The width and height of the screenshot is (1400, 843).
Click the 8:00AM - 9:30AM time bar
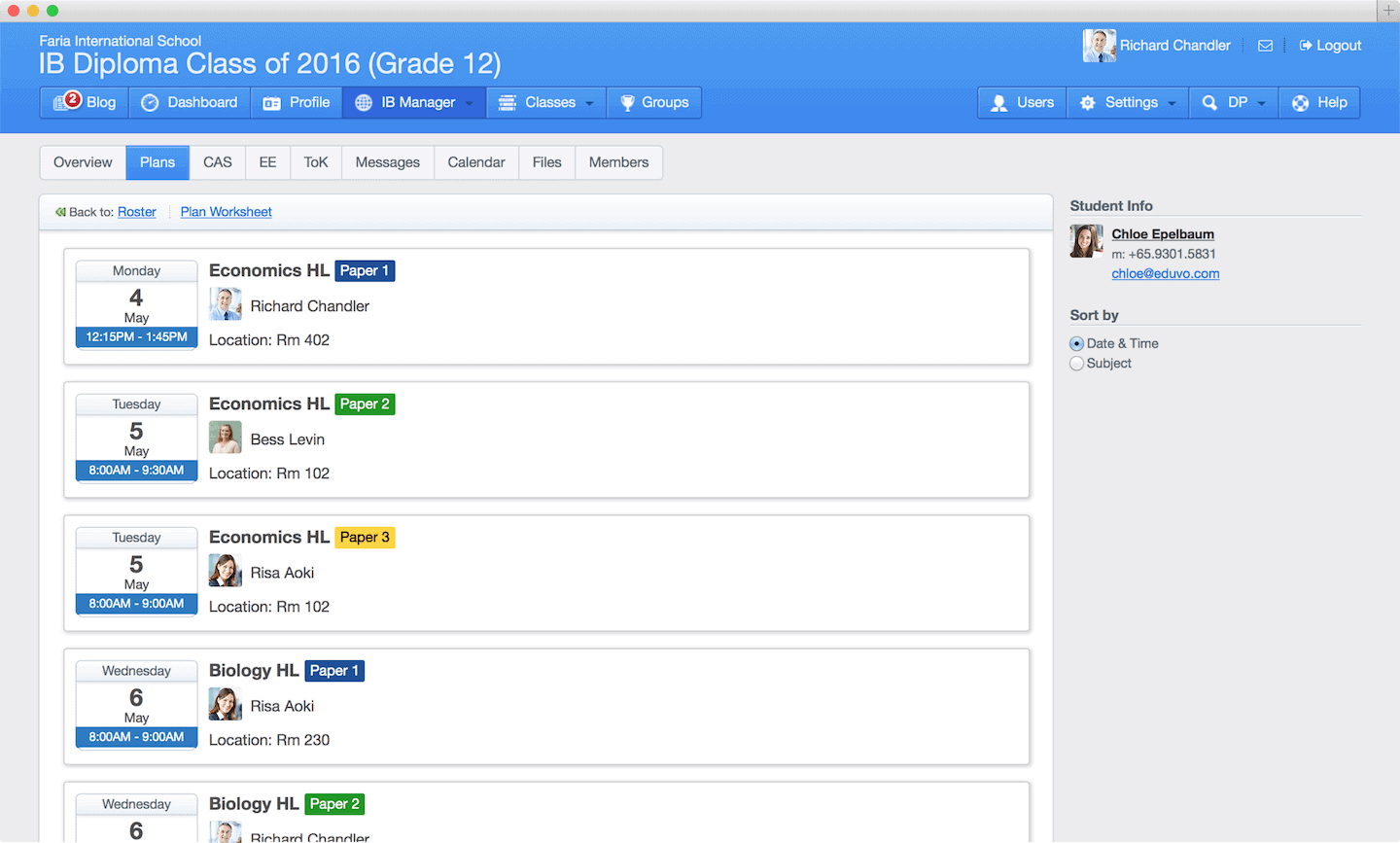[x=137, y=471]
